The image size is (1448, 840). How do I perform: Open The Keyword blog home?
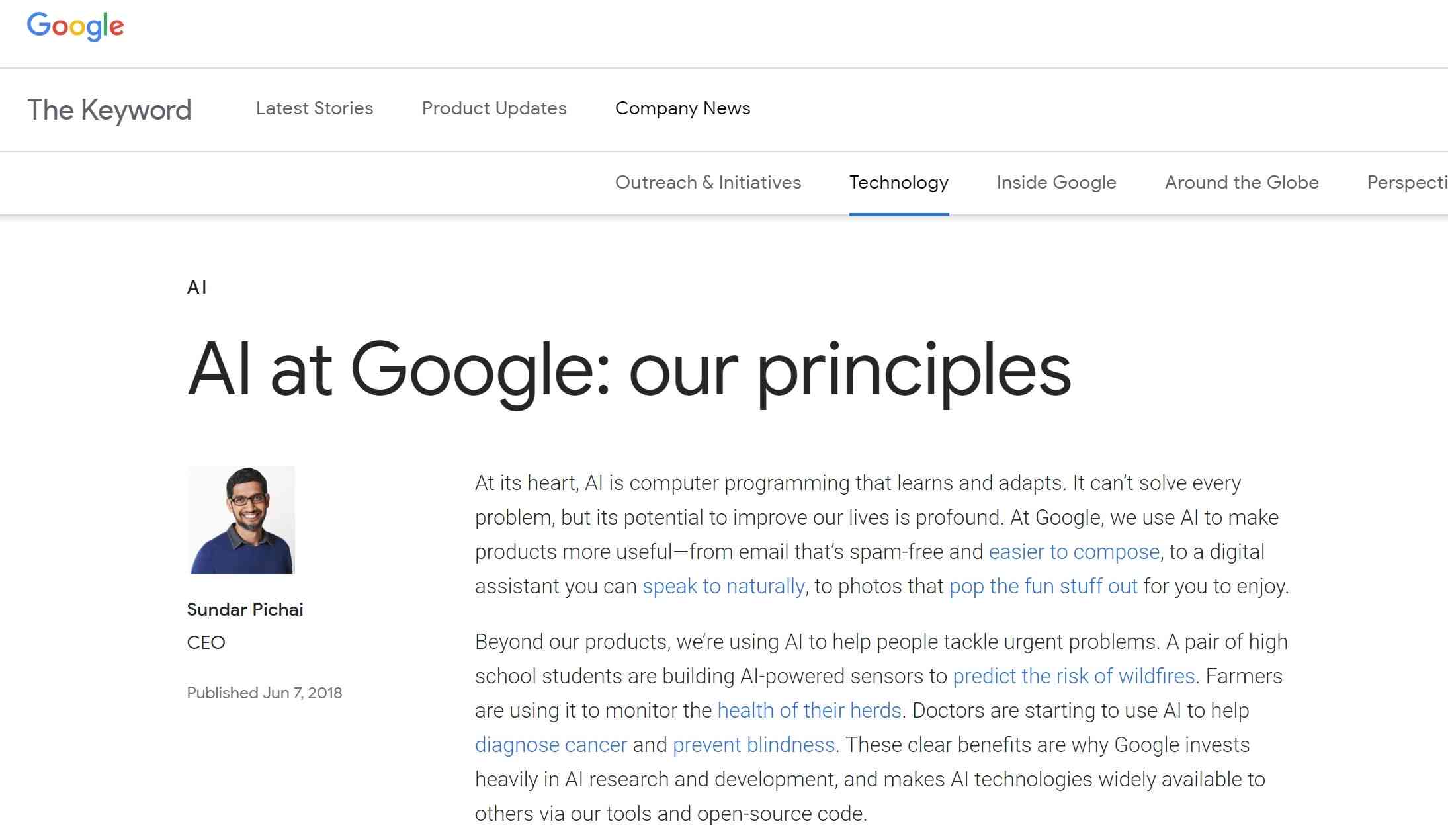tap(109, 110)
